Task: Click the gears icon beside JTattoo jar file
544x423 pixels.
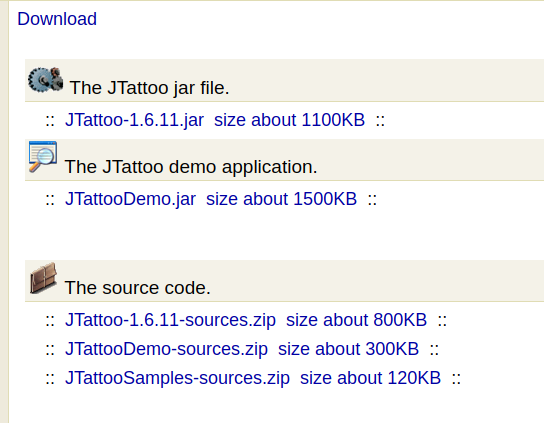Action: coord(45,80)
